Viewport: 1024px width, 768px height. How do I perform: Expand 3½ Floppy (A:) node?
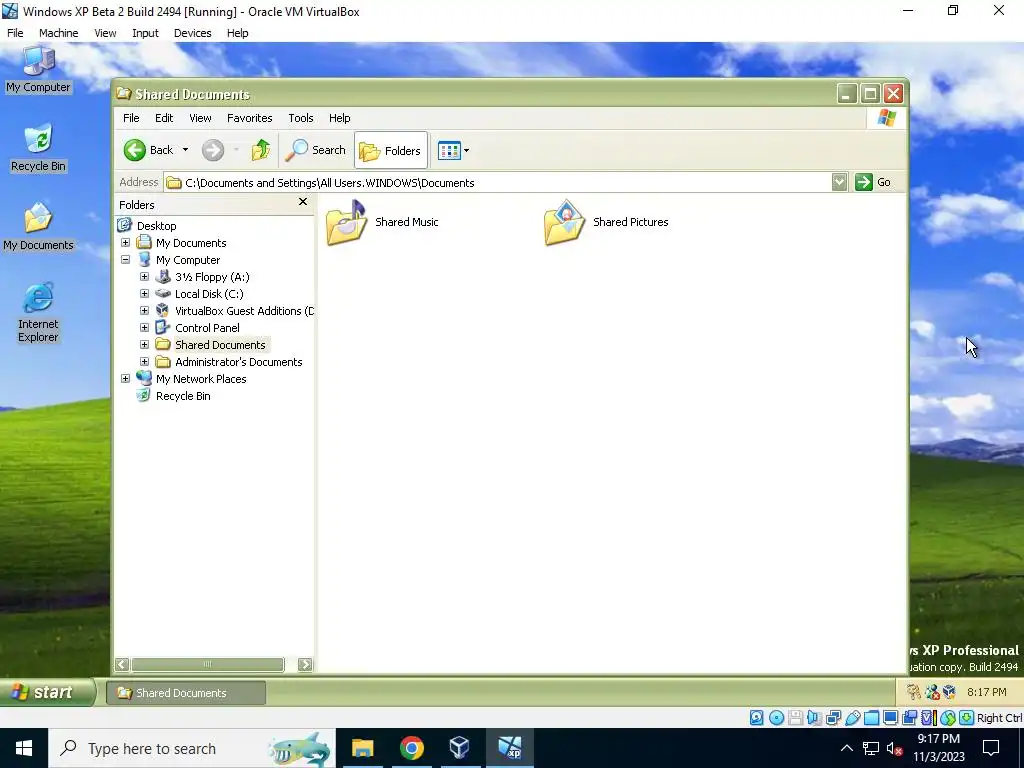[x=144, y=276]
